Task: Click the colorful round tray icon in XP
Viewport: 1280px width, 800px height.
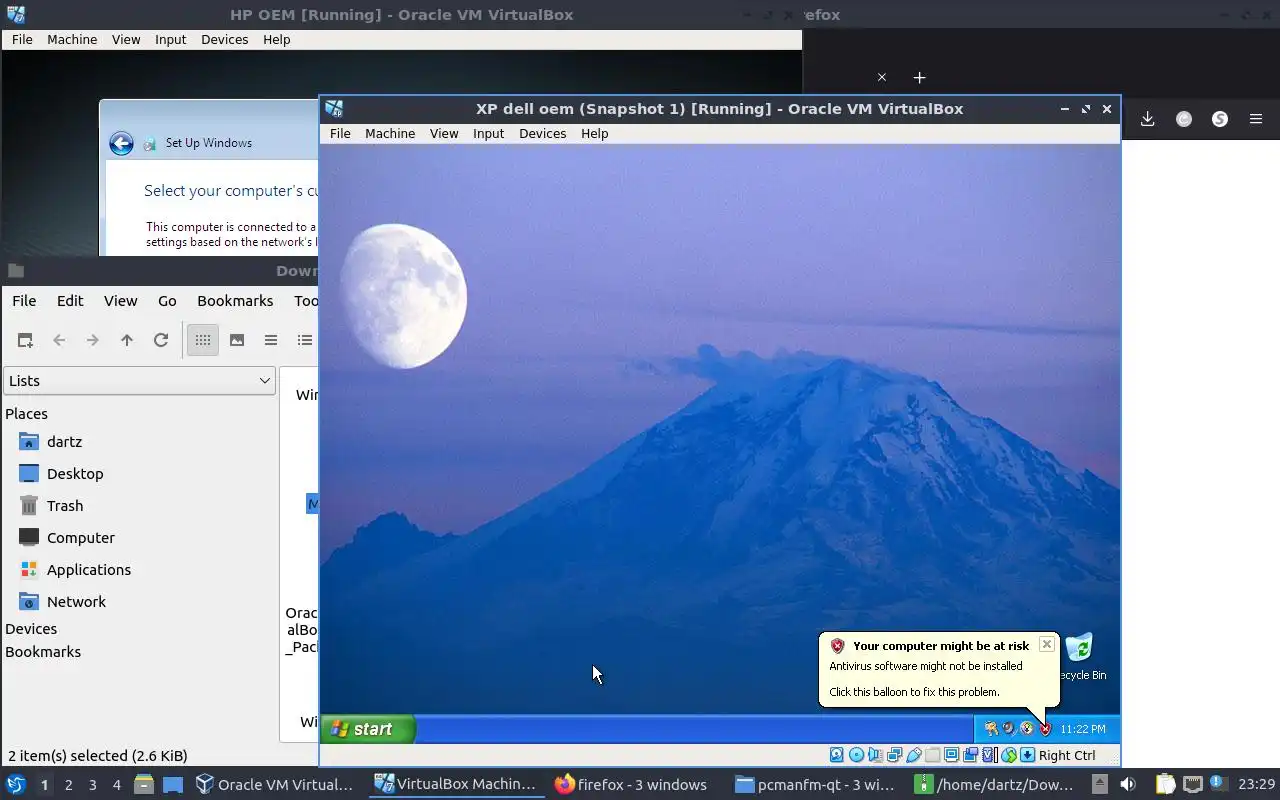Action: (1027, 729)
